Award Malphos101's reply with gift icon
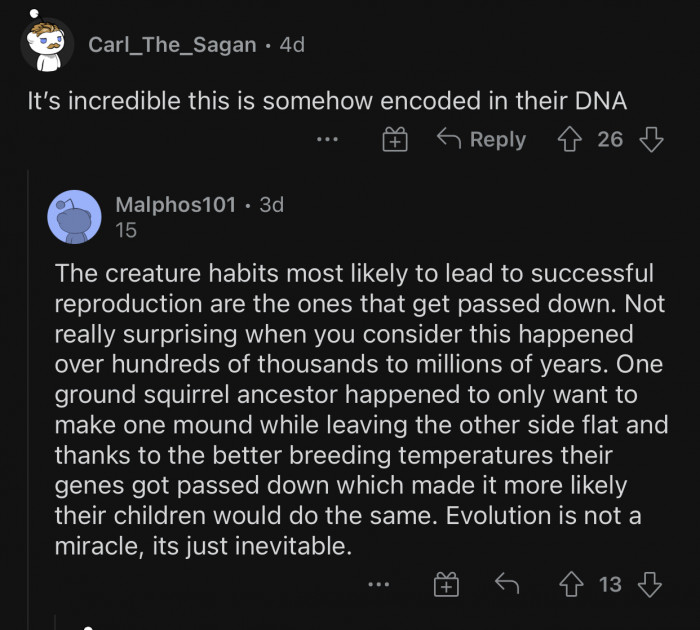 [445, 585]
